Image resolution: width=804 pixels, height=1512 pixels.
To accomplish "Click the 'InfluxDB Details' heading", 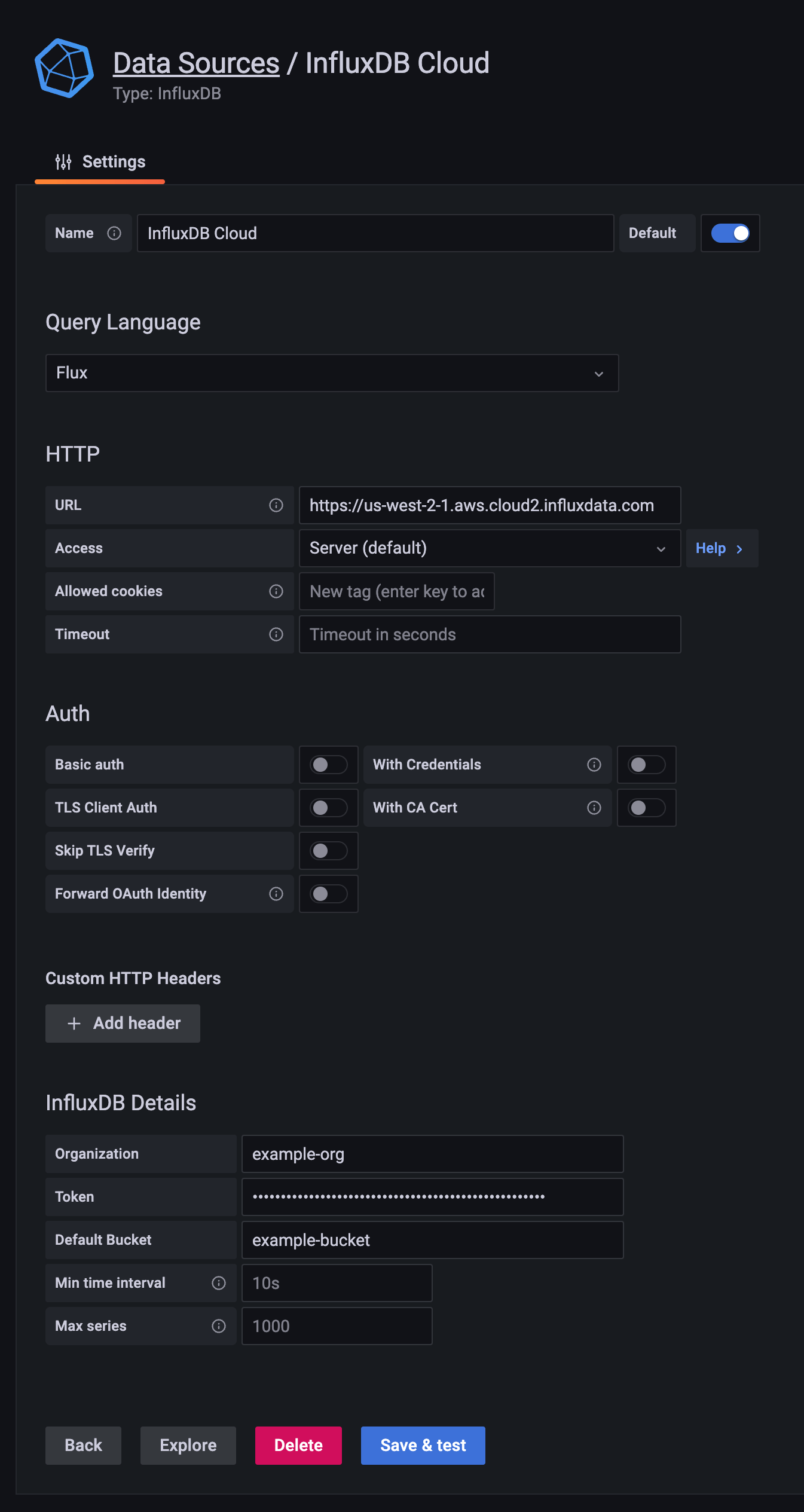I will click(121, 1103).
